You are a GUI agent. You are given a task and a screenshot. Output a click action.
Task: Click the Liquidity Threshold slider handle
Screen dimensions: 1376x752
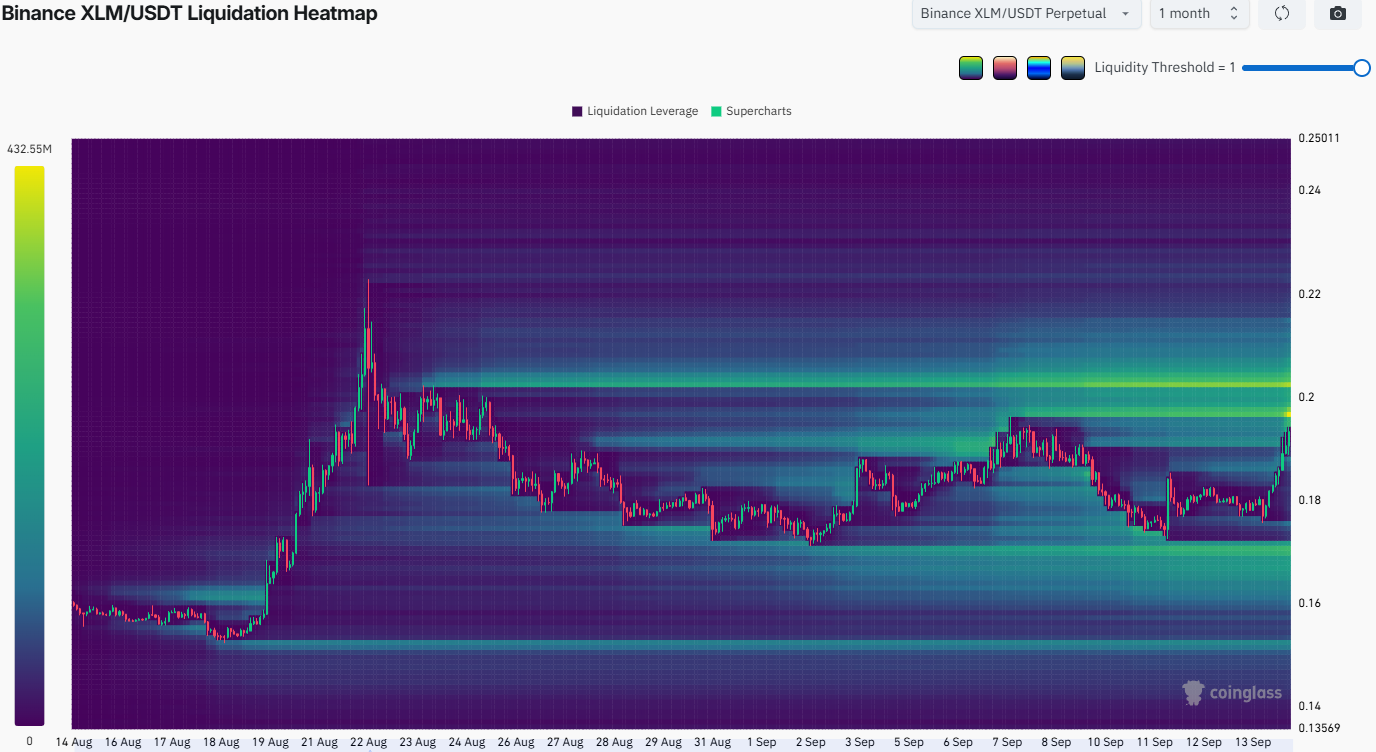point(1361,68)
